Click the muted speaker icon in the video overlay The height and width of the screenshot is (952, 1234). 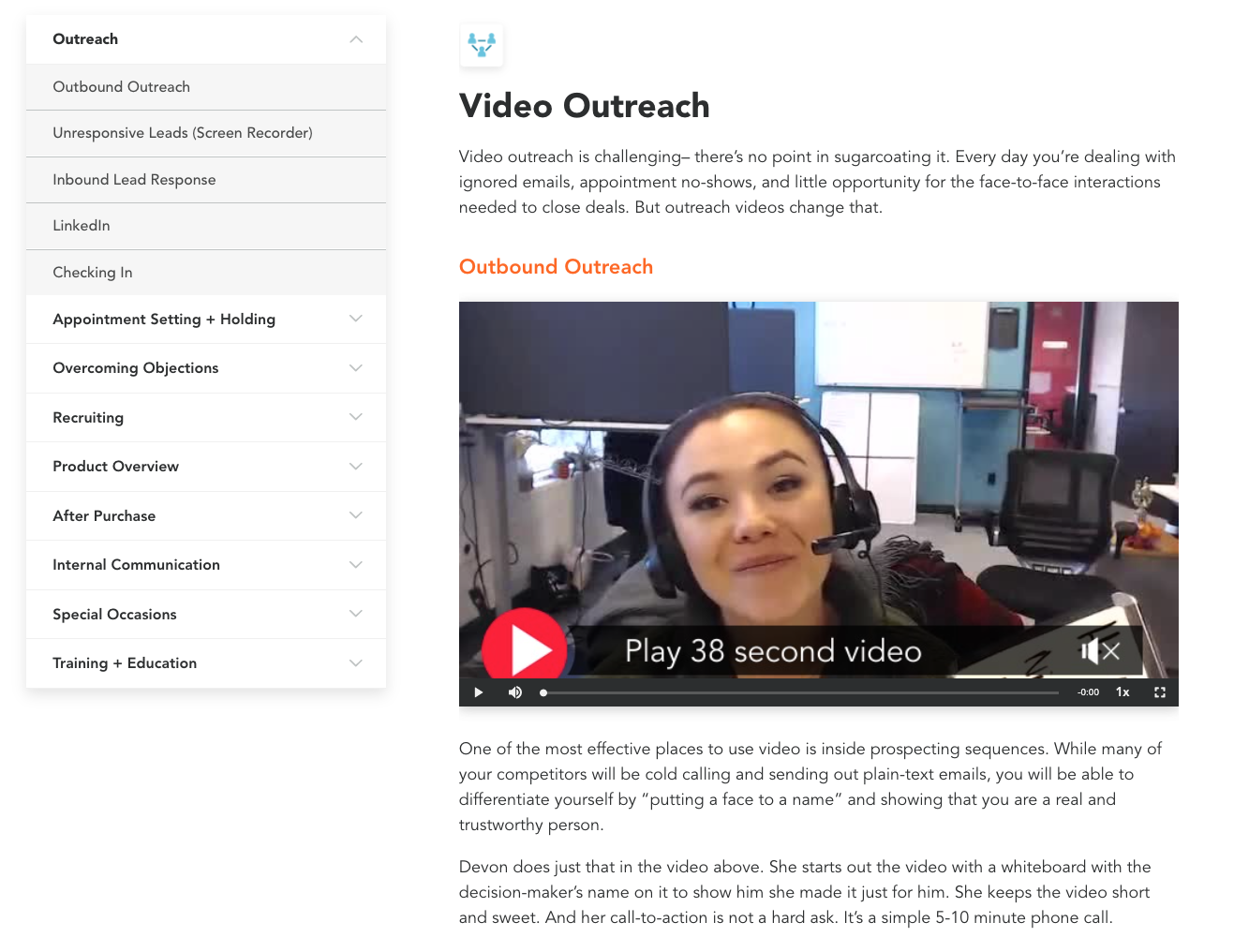pyautogui.click(x=1100, y=650)
